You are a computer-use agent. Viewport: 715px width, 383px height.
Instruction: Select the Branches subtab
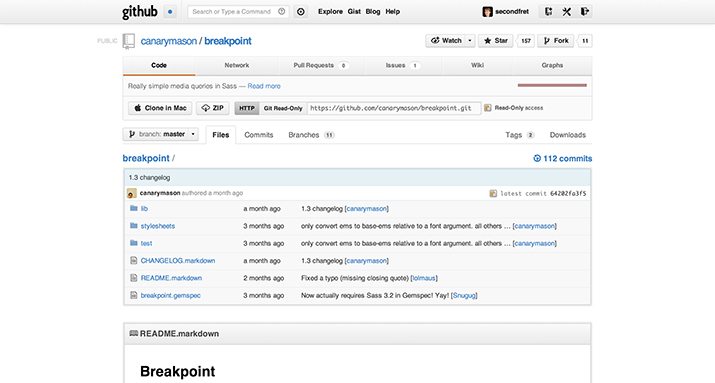pos(311,135)
